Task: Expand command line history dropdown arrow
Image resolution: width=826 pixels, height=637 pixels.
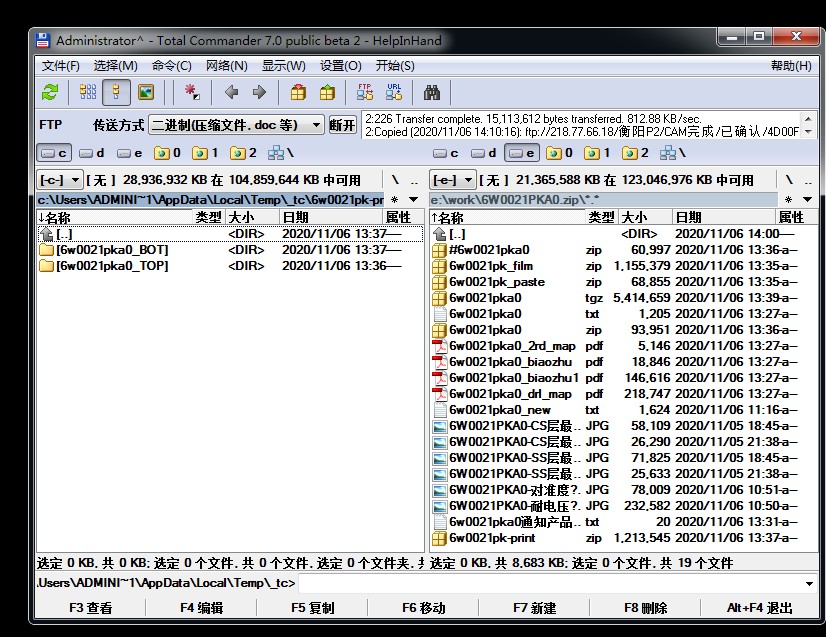Action: [x=809, y=584]
